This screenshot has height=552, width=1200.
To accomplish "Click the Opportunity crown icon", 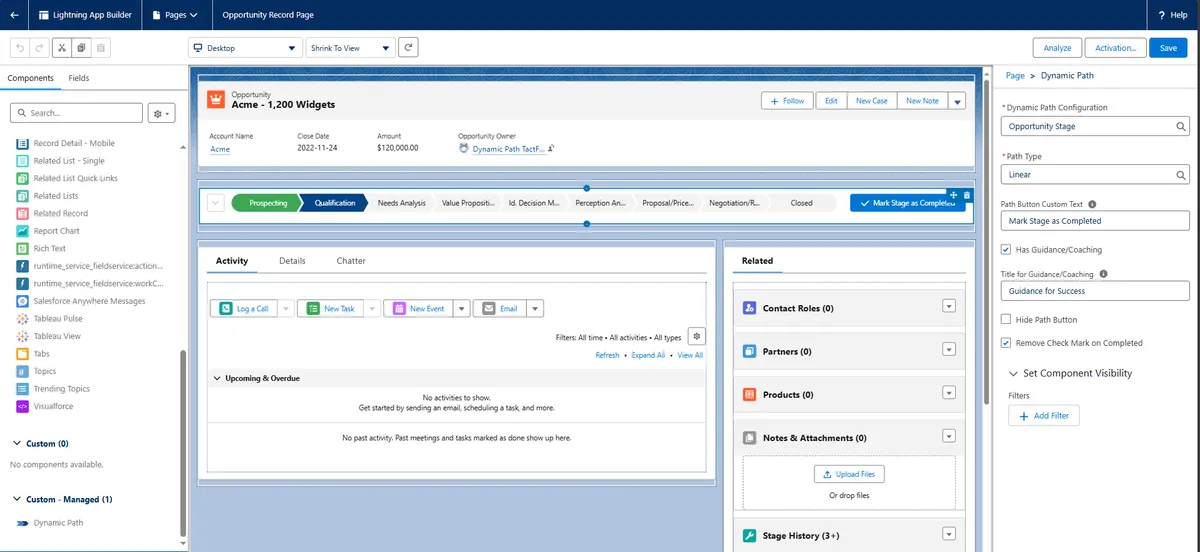I will [x=216, y=99].
